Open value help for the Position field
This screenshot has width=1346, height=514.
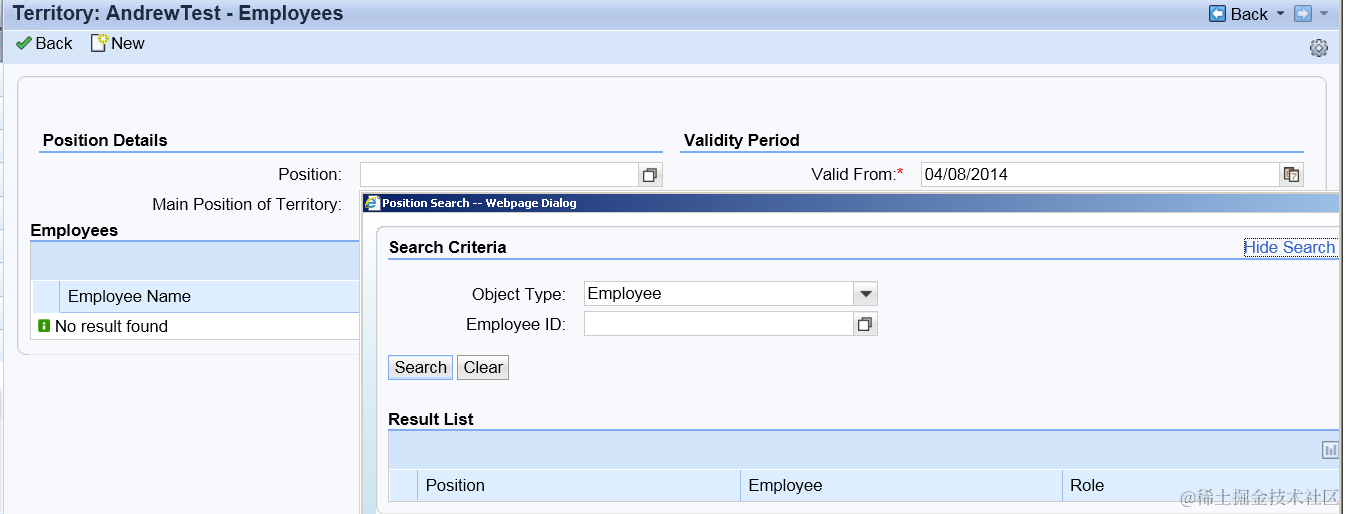(650, 175)
